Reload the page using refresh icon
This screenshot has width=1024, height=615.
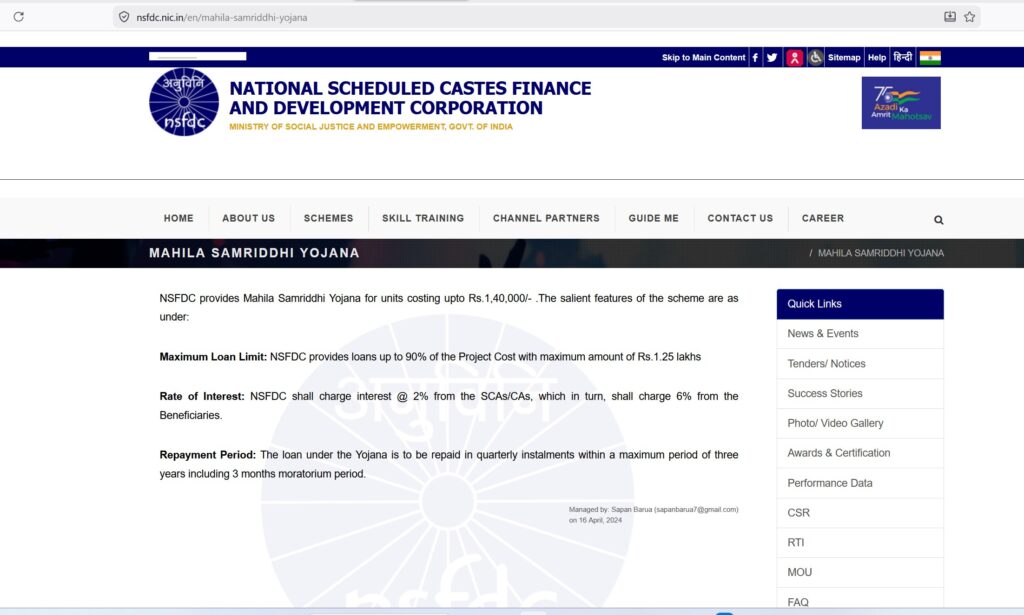pos(18,17)
